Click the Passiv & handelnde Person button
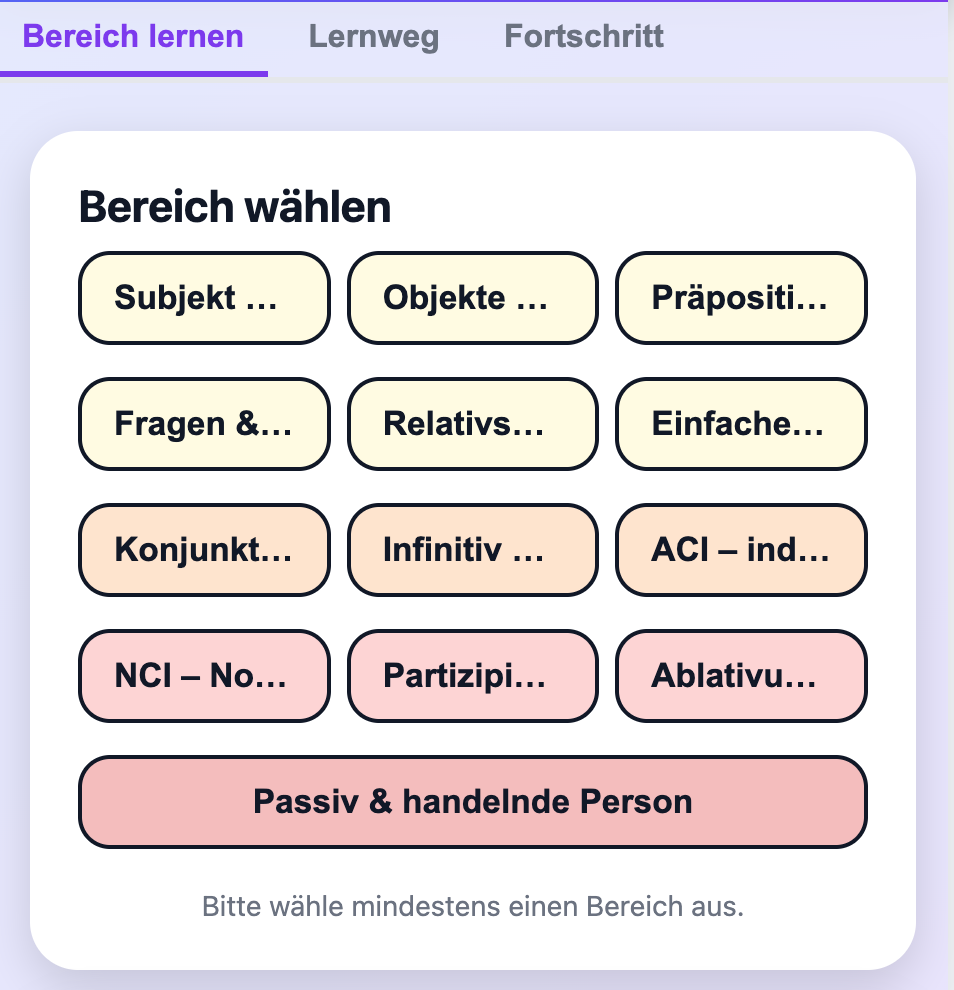The width and height of the screenshot is (954, 990). 472,802
